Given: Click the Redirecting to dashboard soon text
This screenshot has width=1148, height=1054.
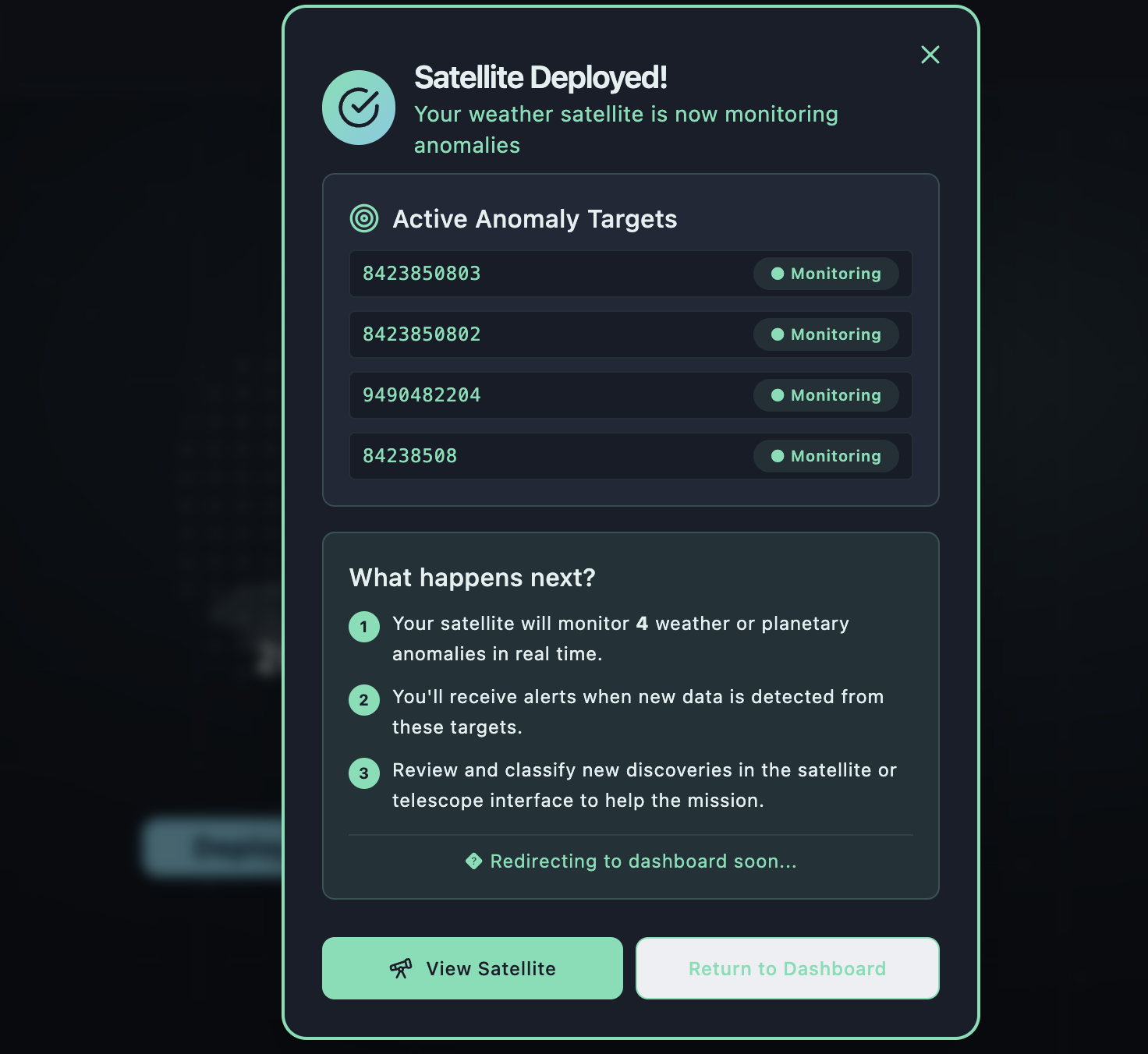Looking at the screenshot, I should 643,861.
